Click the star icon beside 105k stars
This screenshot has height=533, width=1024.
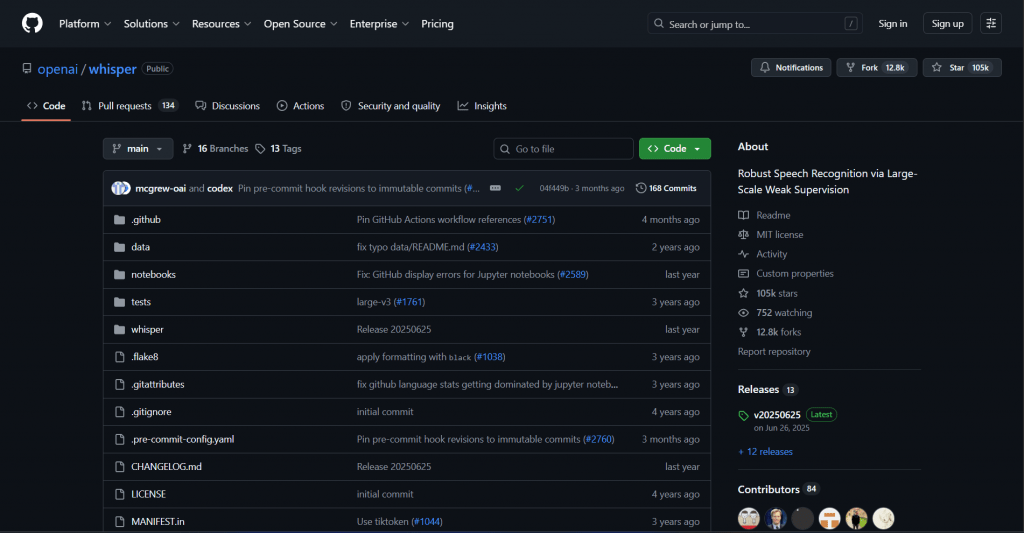click(743, 293)
